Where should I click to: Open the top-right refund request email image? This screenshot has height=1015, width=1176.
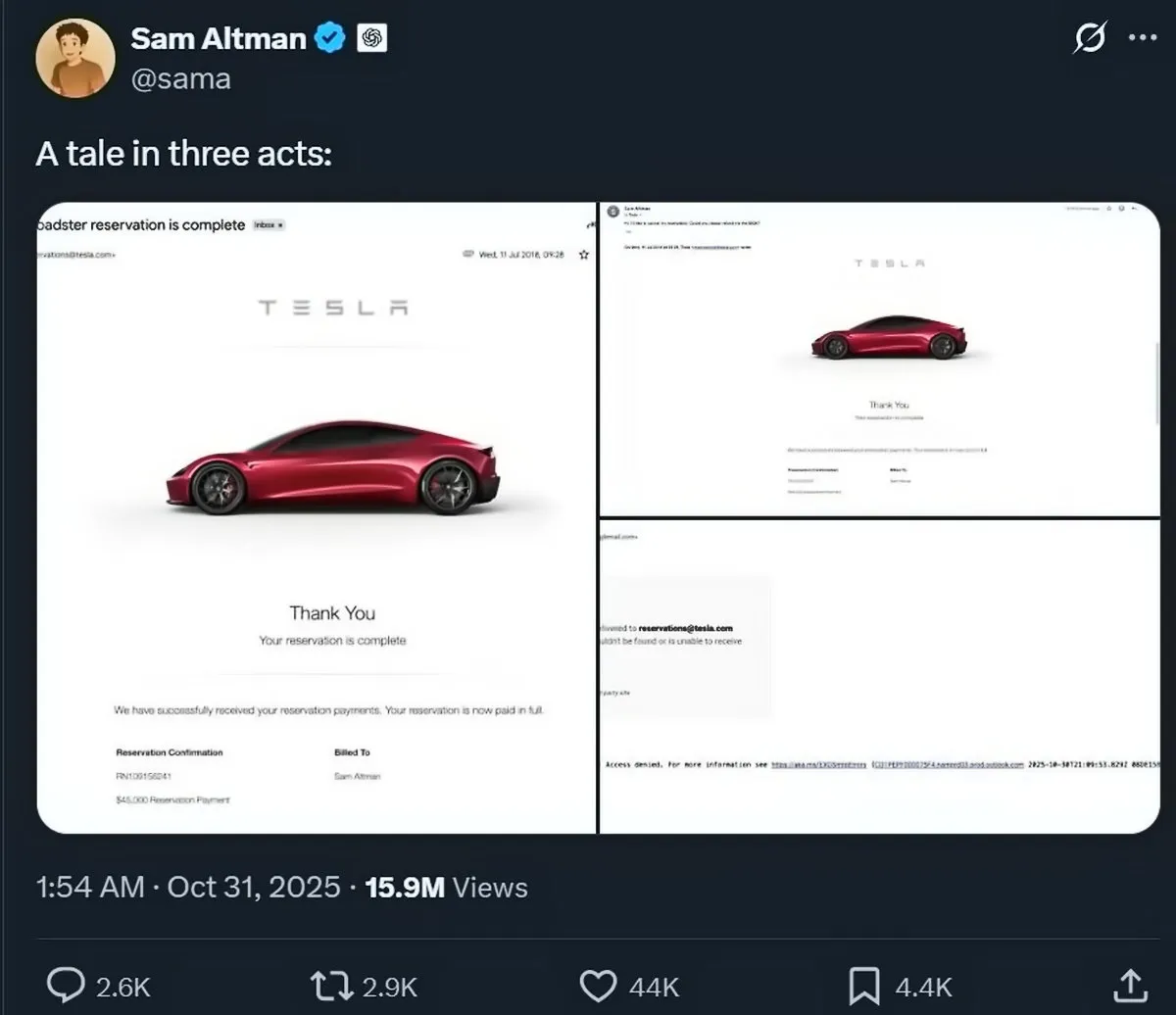pos(879,360)
